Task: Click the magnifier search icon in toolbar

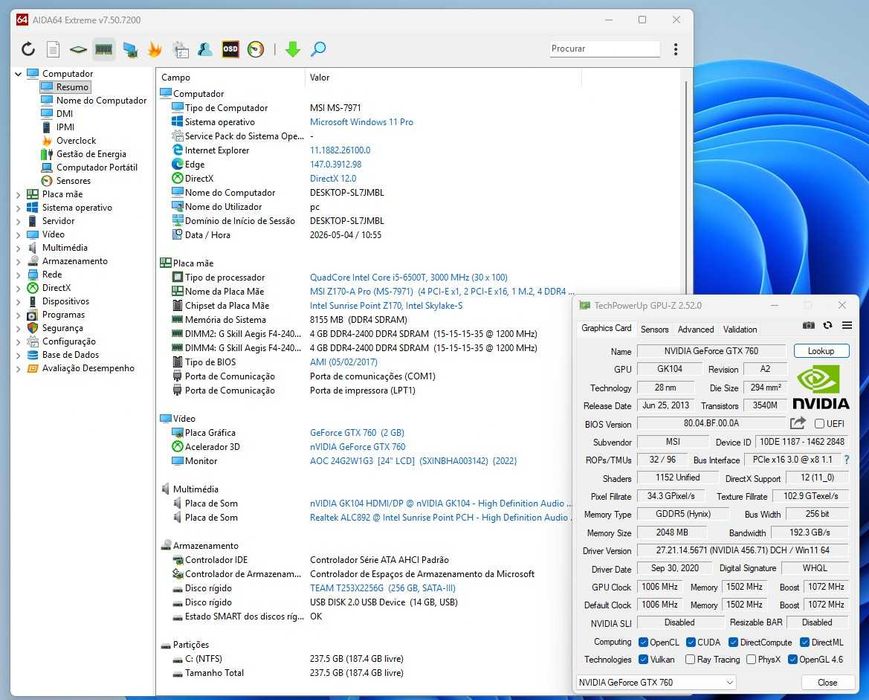Action: 318,49
